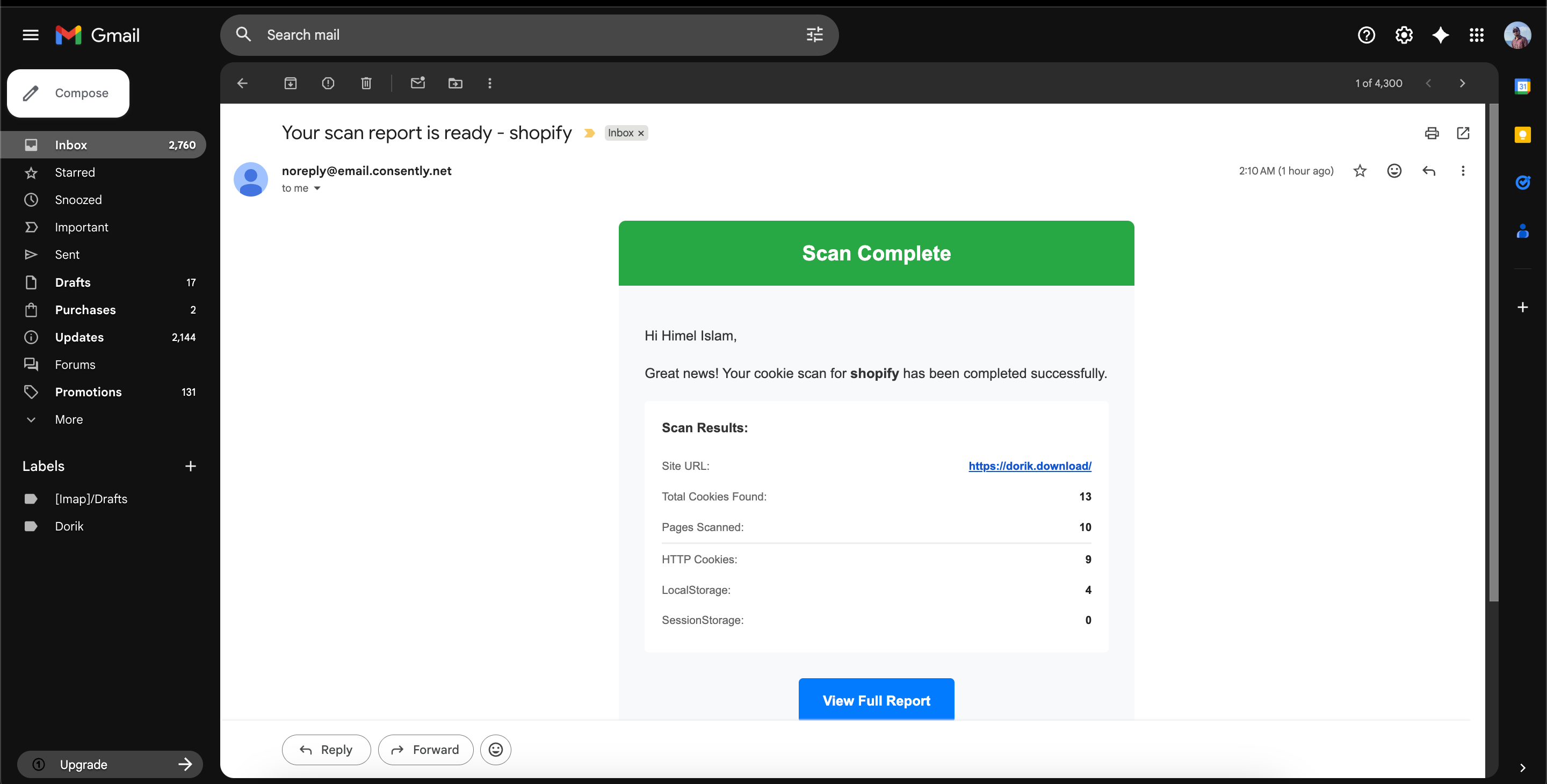Print the email with the printer icon
This screenshot has width=1547, height=784.
point(1432,133)
